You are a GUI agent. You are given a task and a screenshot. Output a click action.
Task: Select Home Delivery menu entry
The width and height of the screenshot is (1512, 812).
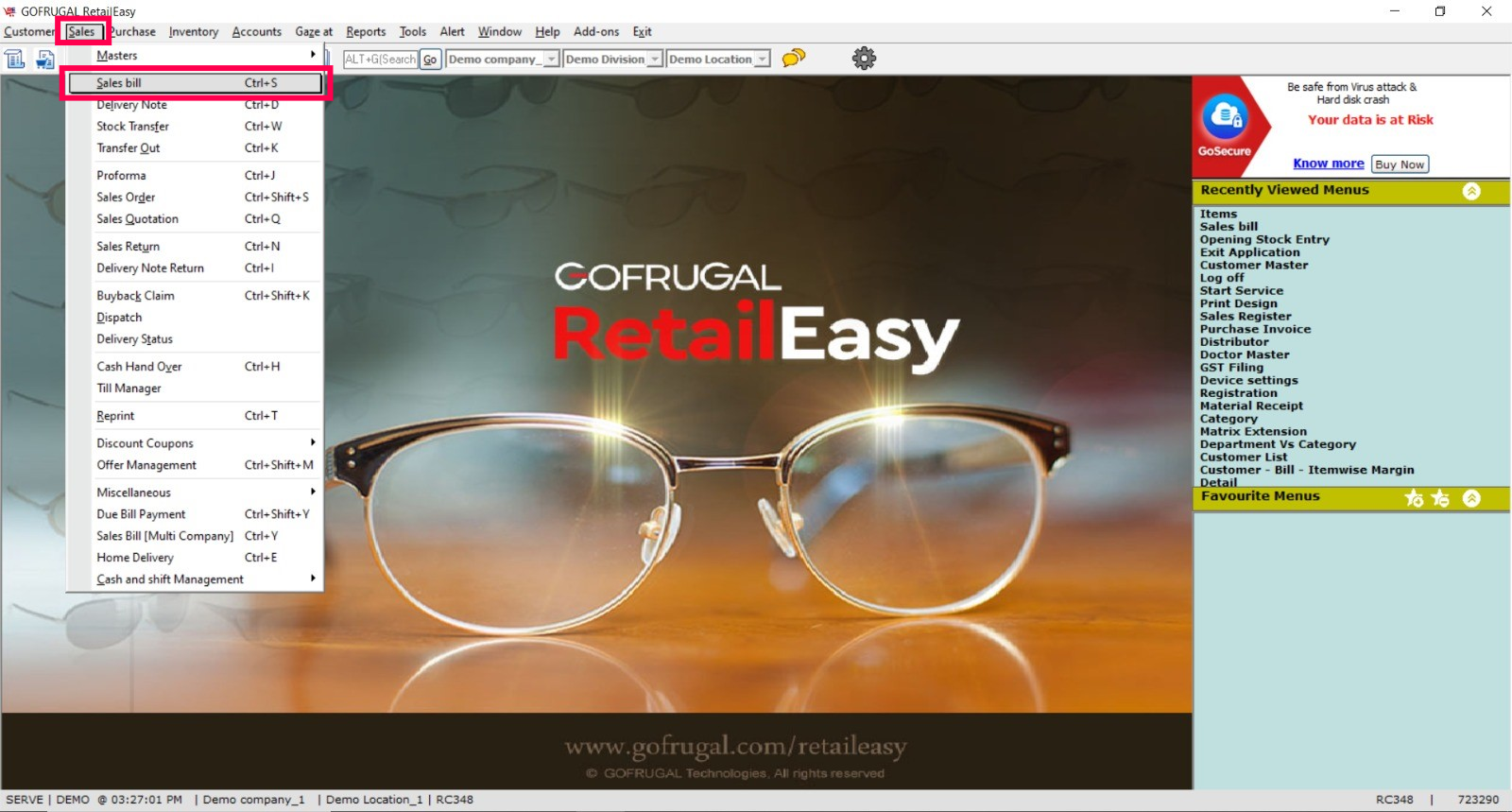coord(196,558)
